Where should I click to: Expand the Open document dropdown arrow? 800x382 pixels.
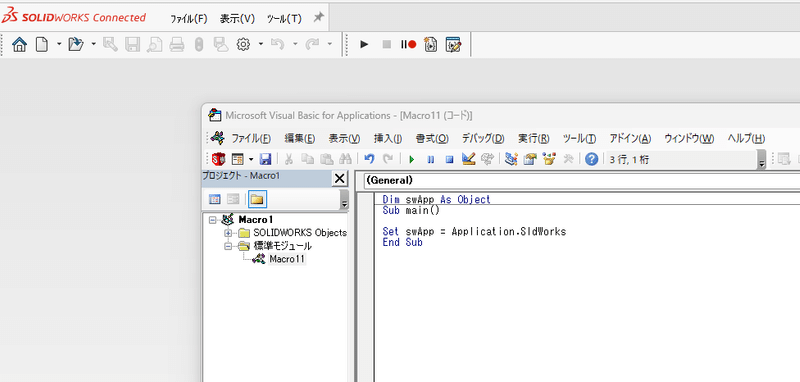tap(93, 44)
